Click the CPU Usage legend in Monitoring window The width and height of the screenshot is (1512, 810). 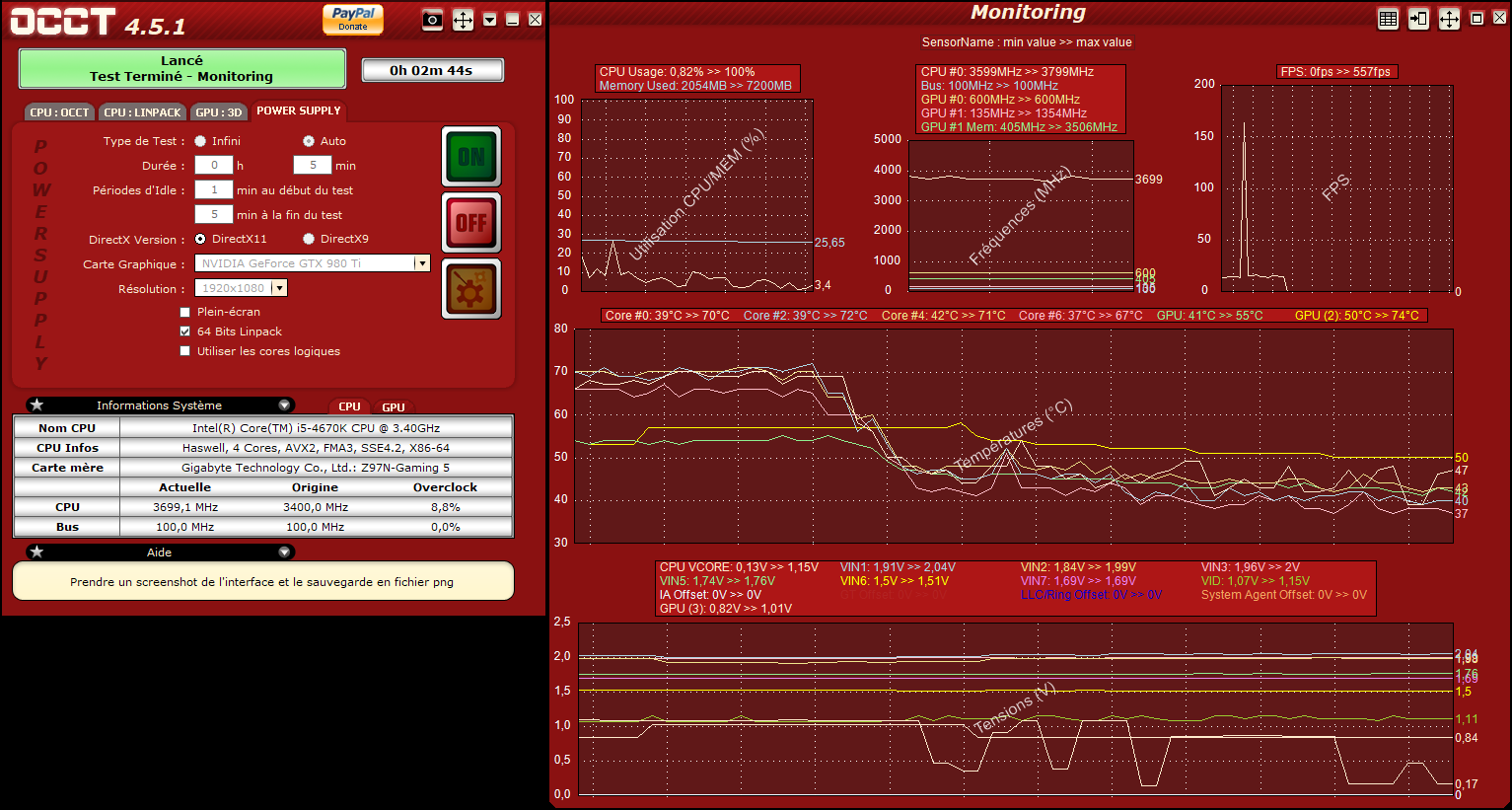click(x=677, y=72)
